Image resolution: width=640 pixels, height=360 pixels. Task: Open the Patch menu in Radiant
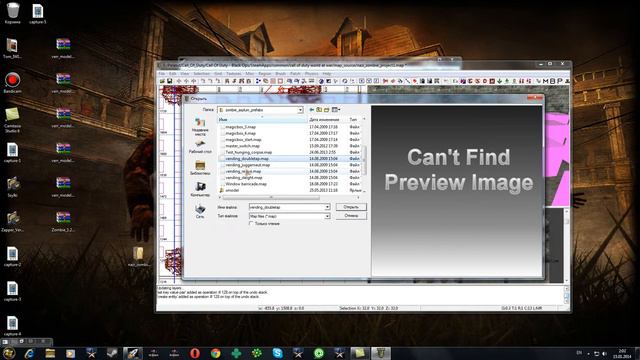[295, 74]
